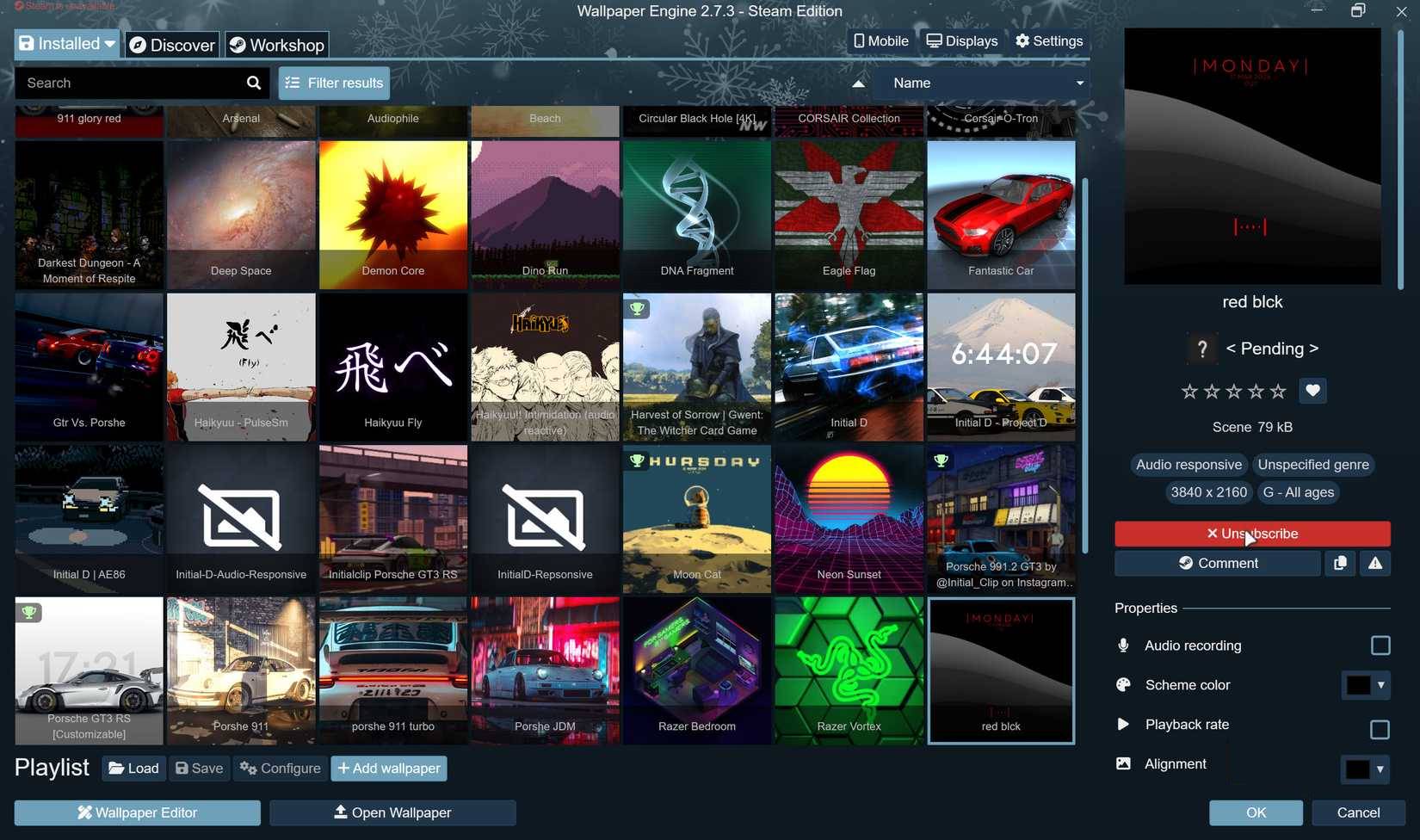This screenshot has width=1420, height=840.
Task: Expand the Installed filter dropdown
Action: coord(108,44)
